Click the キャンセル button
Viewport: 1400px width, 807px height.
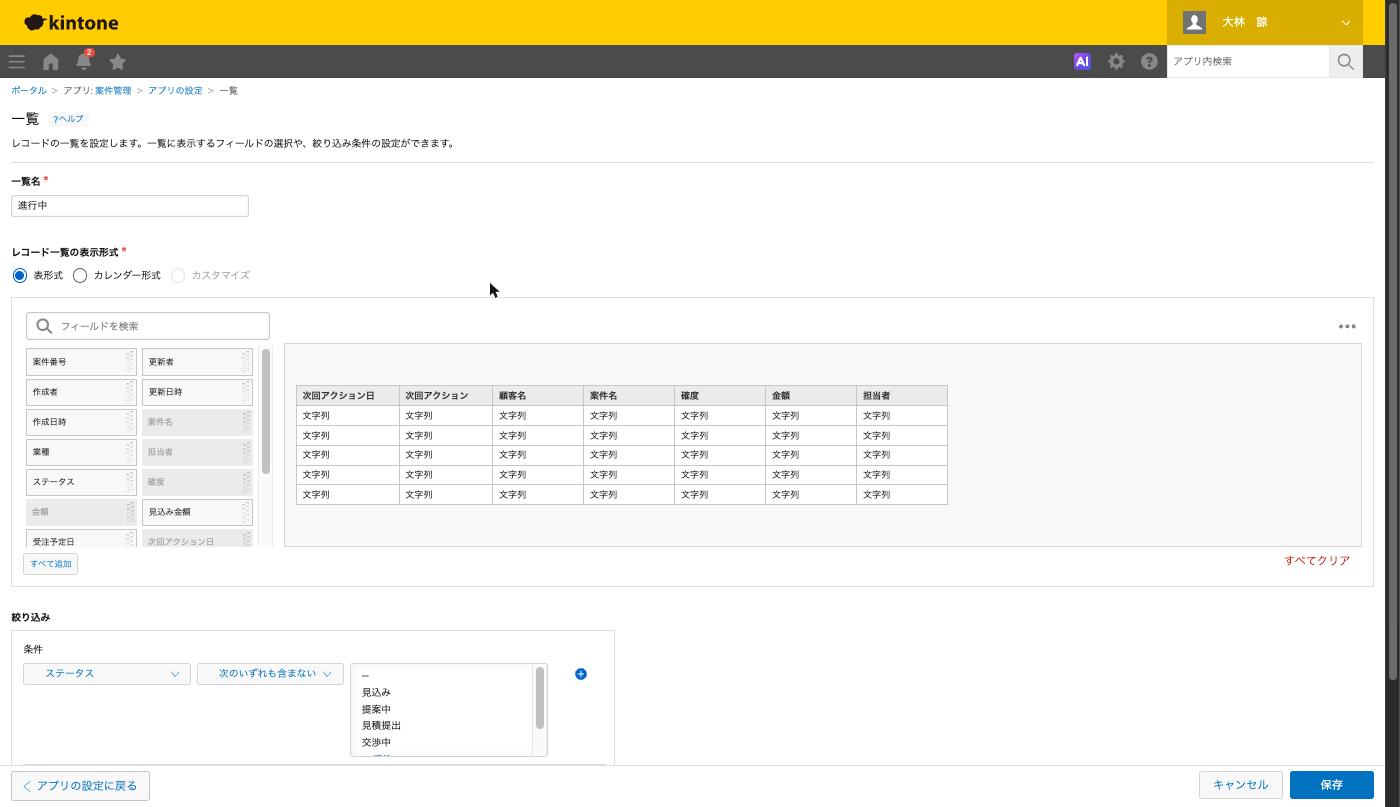(1240, 785)
